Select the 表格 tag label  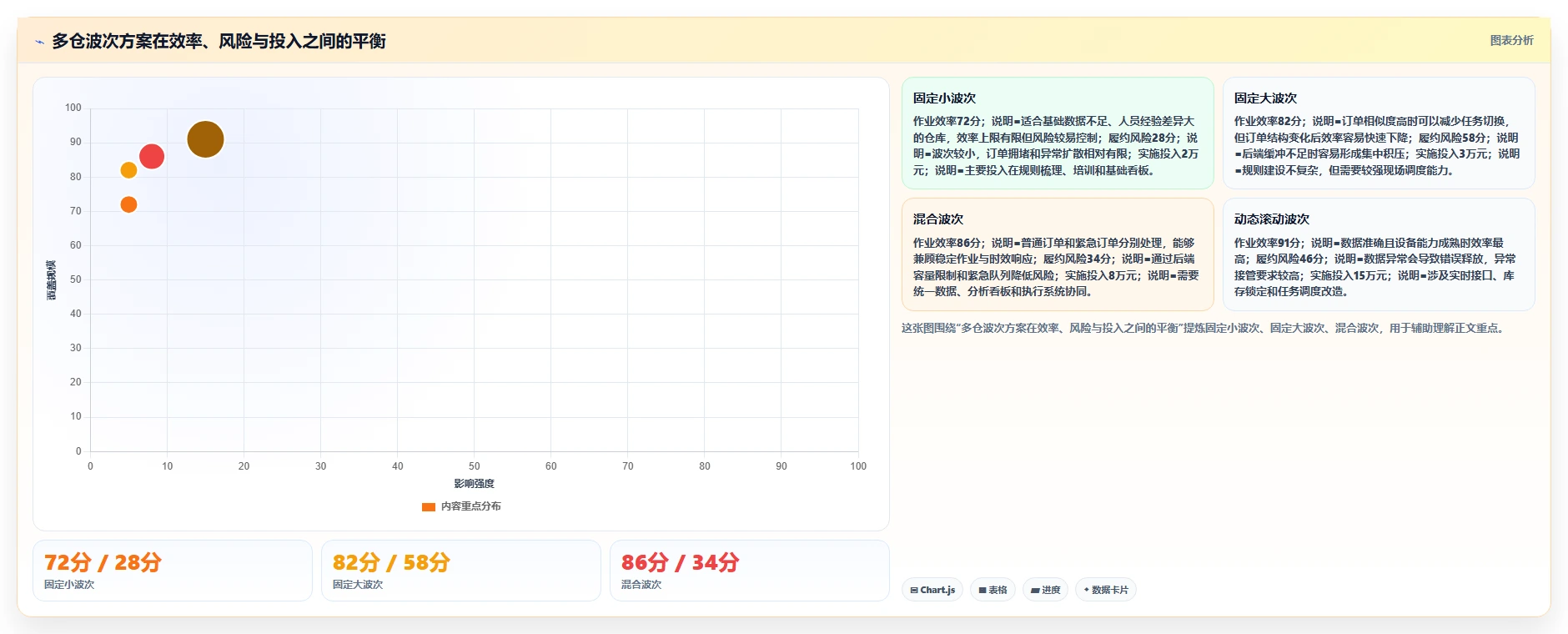pyautogui.click(x=998, y=590)
